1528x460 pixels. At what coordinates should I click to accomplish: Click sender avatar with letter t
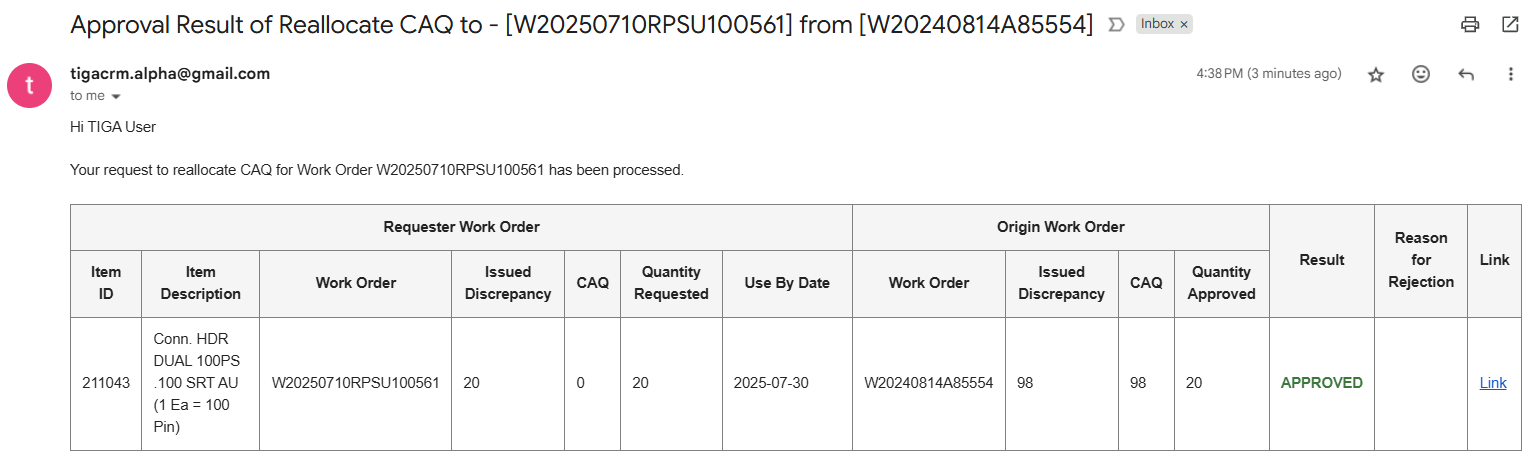click(x=30, y=84)
